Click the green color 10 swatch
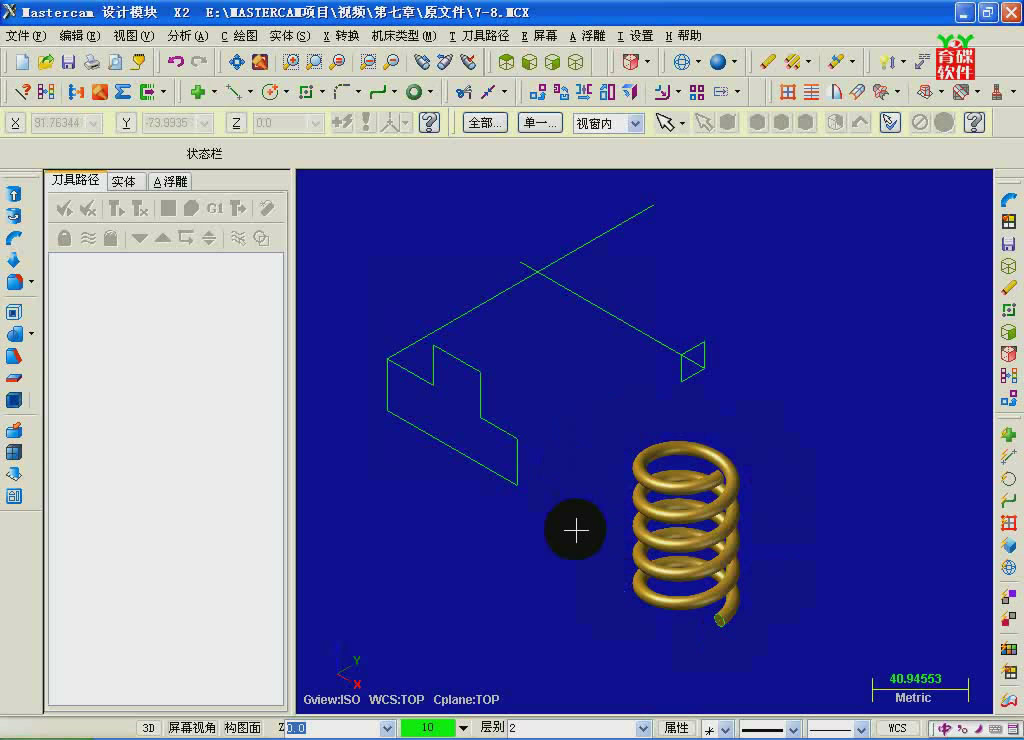This screenshot has width=1024, height=740. [428, 728]
